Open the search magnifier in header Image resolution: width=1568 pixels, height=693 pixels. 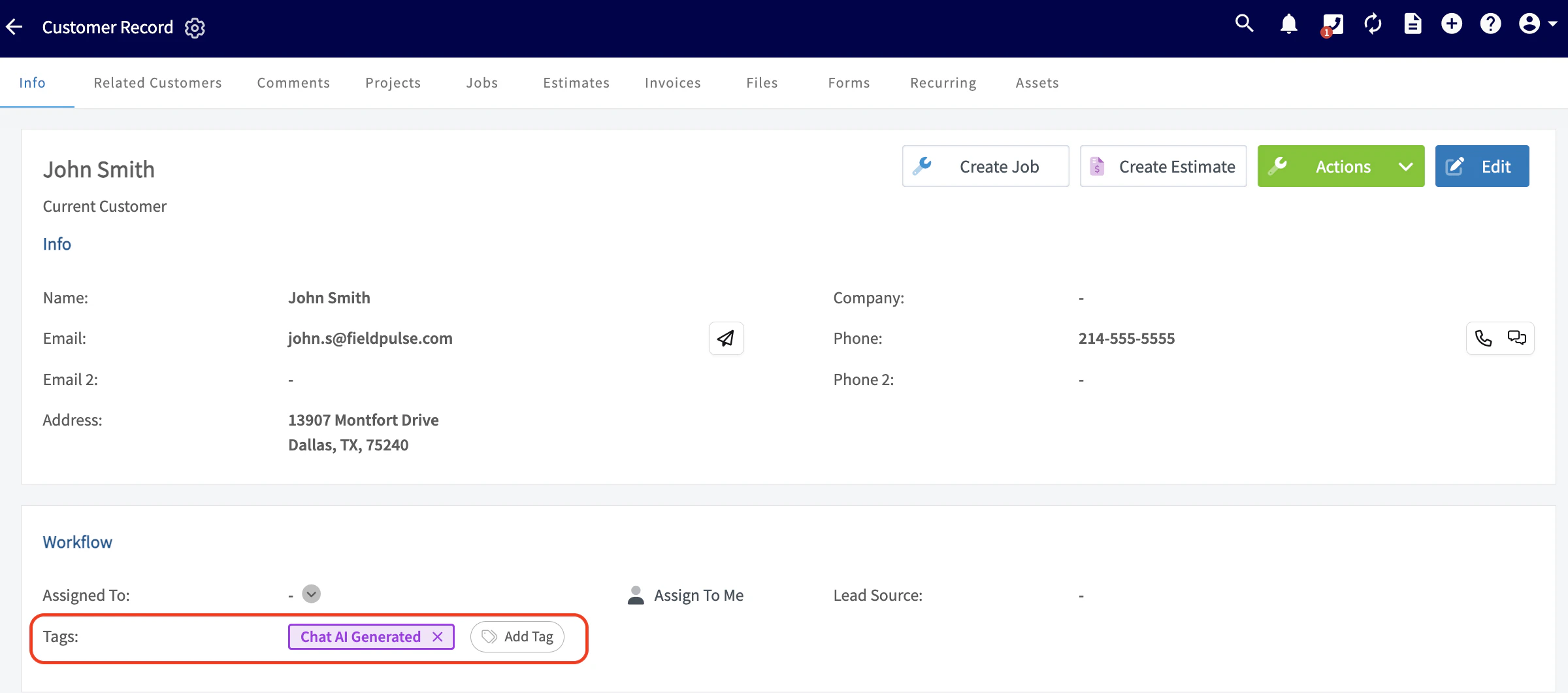pyautogui.click(x=1244, y=24)
